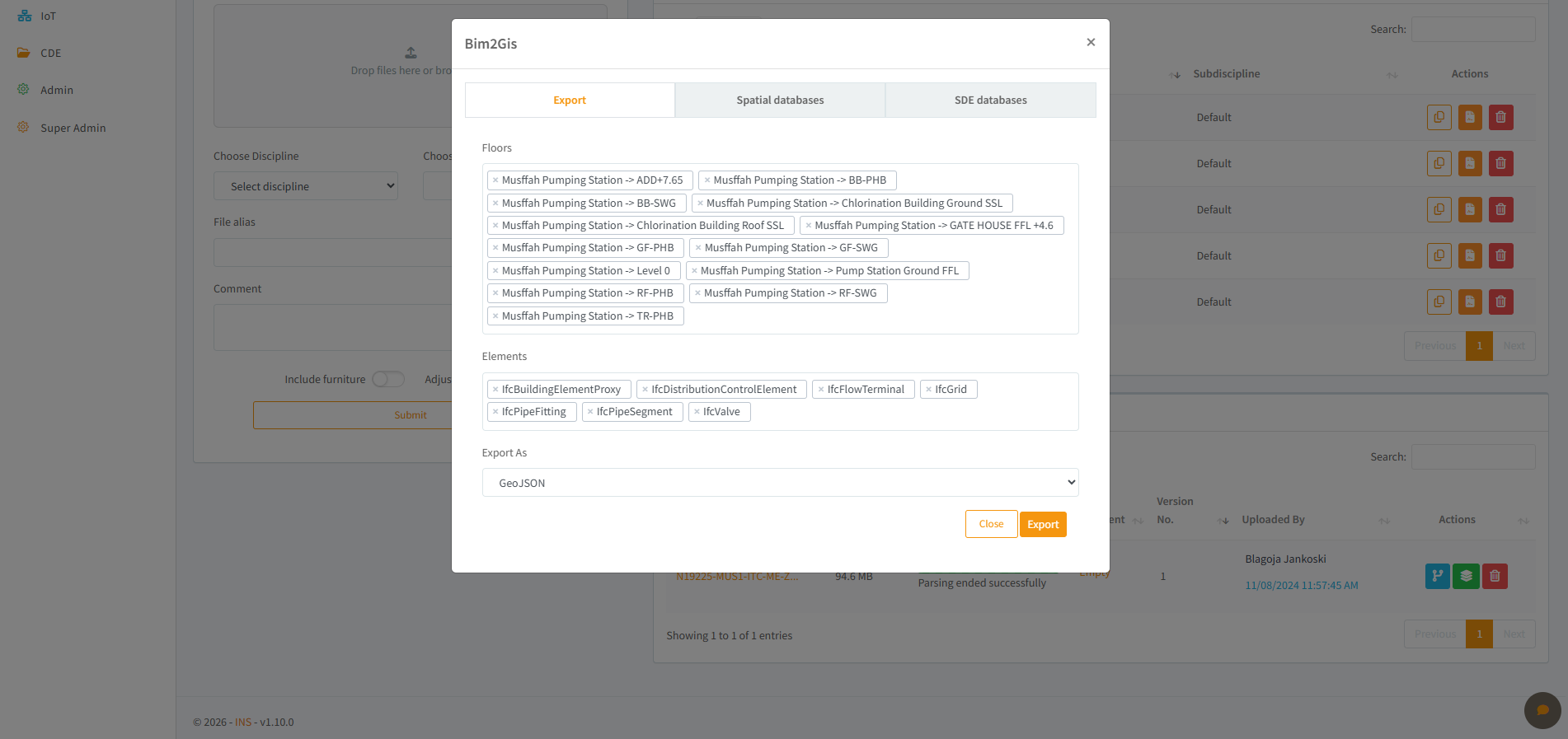Image resolution: width=1568 pixels, height=739 pixels.
Task: Remove the Pump Station Ground FFL tag
Action: [x=694, y=271]
